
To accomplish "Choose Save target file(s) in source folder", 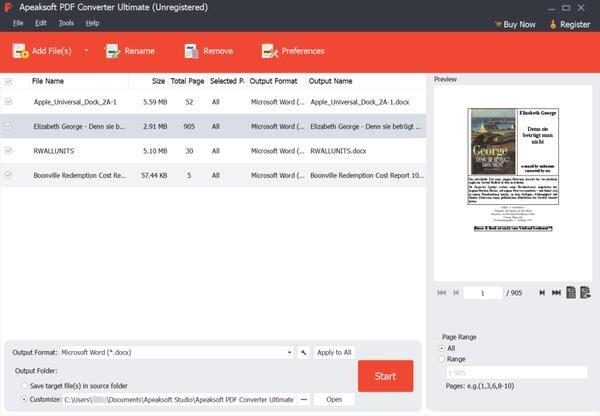I will 24,385.
